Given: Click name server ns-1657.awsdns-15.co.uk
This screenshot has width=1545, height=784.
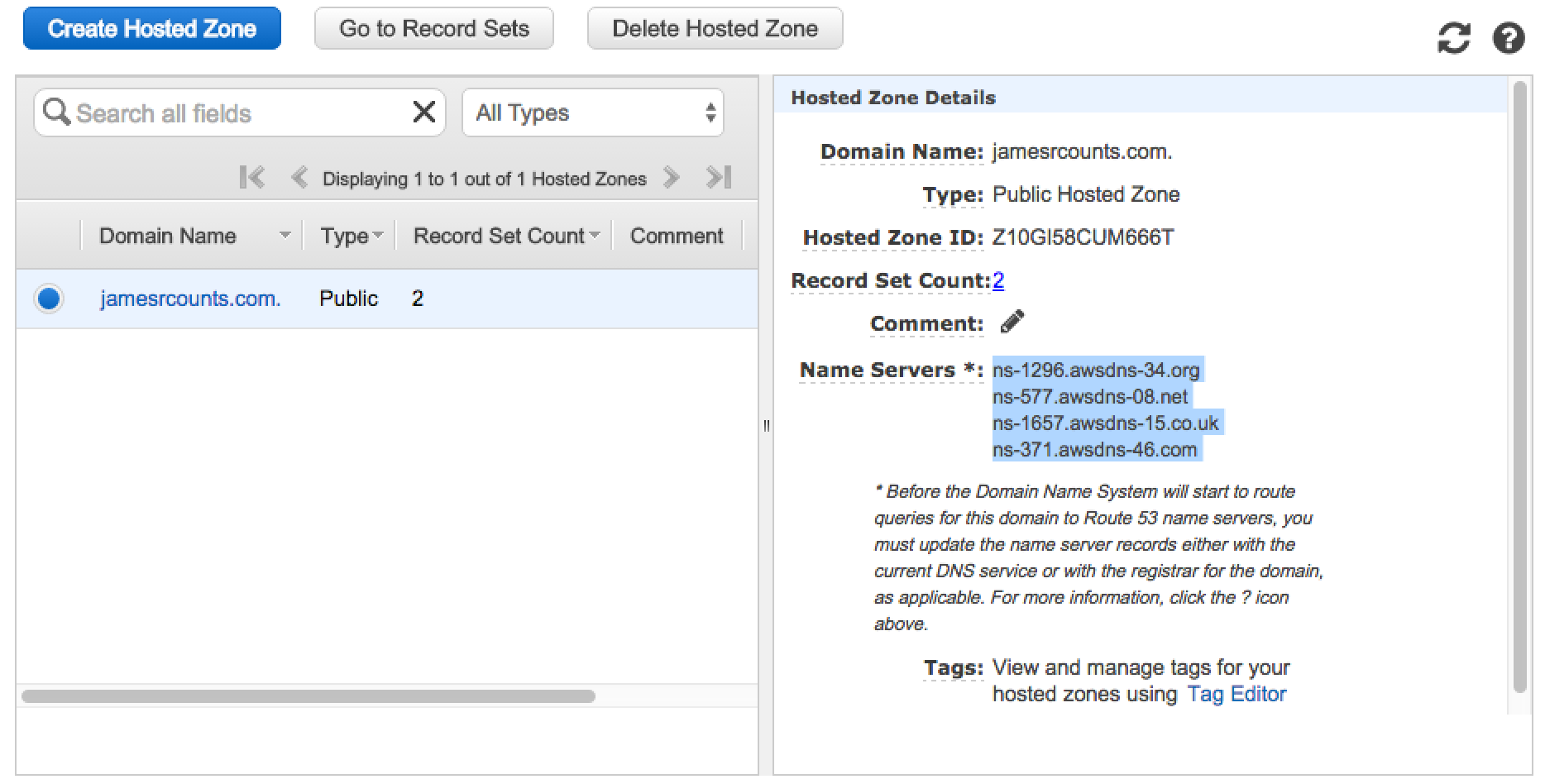Looking at the screenshot, I should (1106, 423).
